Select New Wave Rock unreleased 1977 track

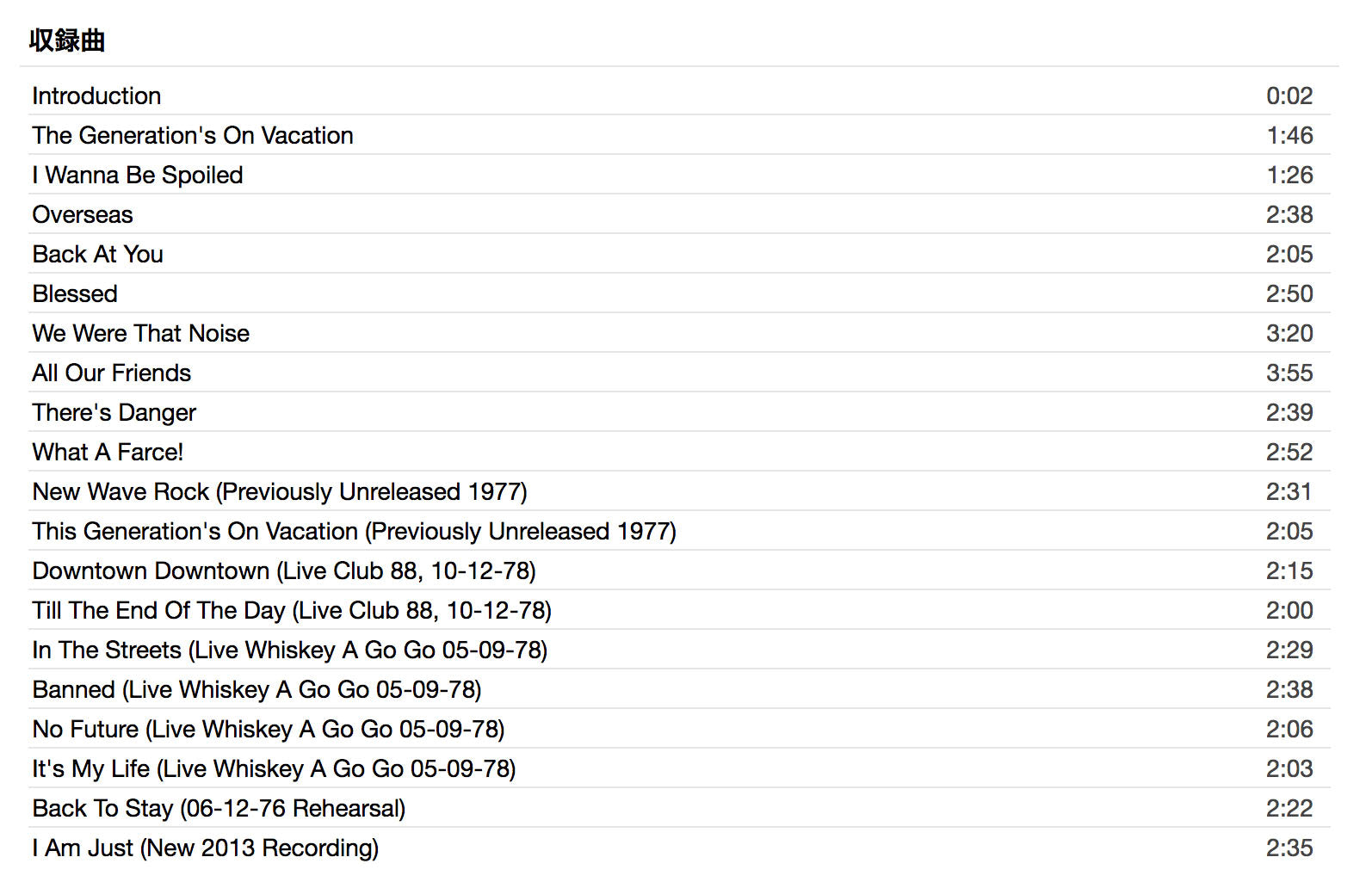pyautogui.click(x=280, y=491)
